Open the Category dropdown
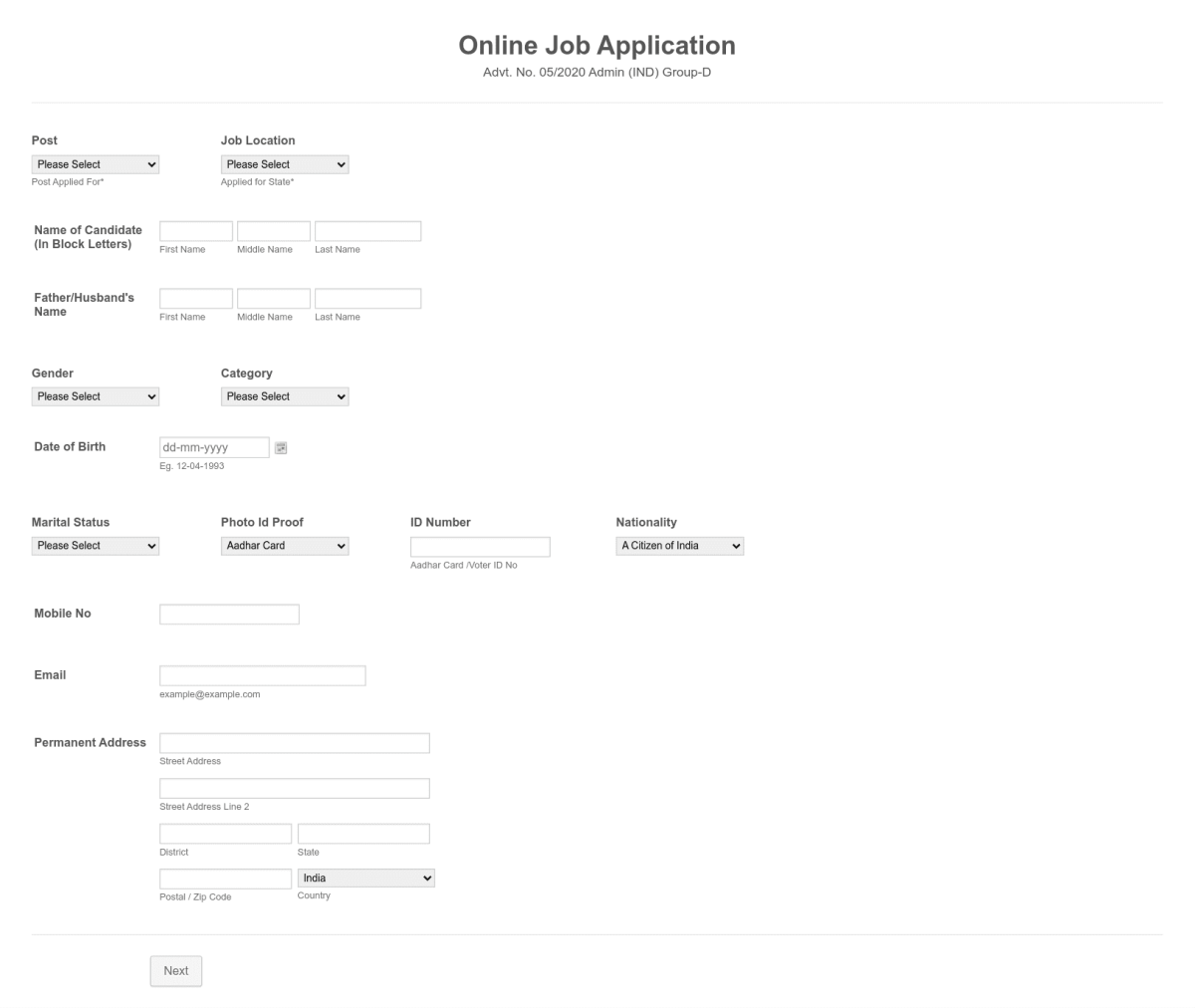Viewport: 1195px width, 1008px height. (285, 395)
